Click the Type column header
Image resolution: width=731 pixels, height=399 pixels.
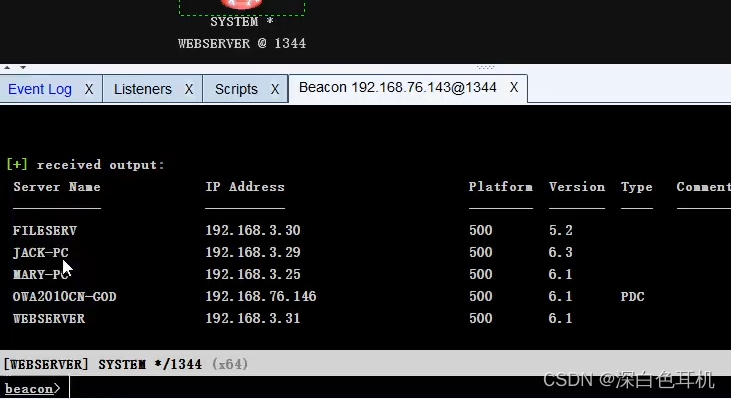point(636,187)
